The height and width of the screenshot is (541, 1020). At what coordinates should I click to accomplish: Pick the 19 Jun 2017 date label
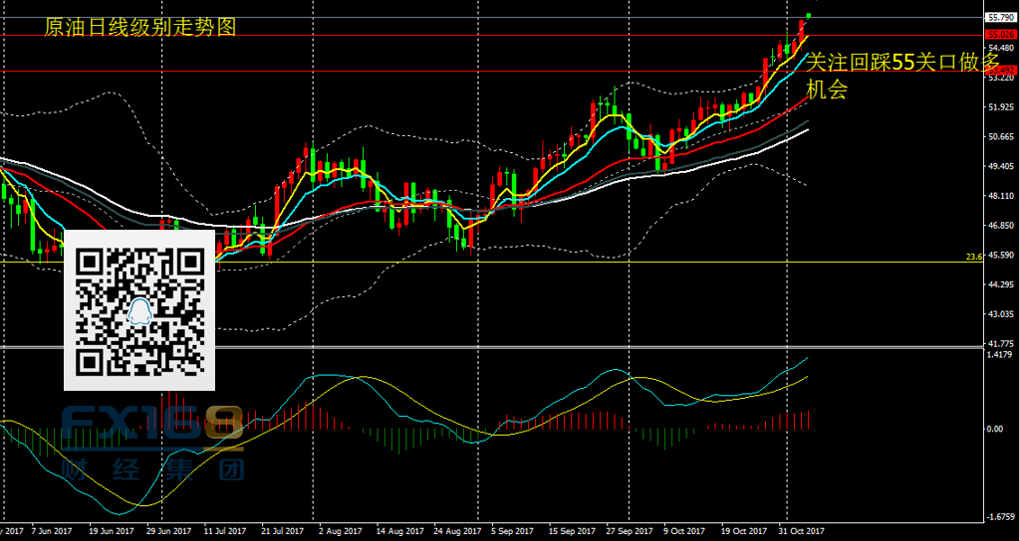coord(111,531)
